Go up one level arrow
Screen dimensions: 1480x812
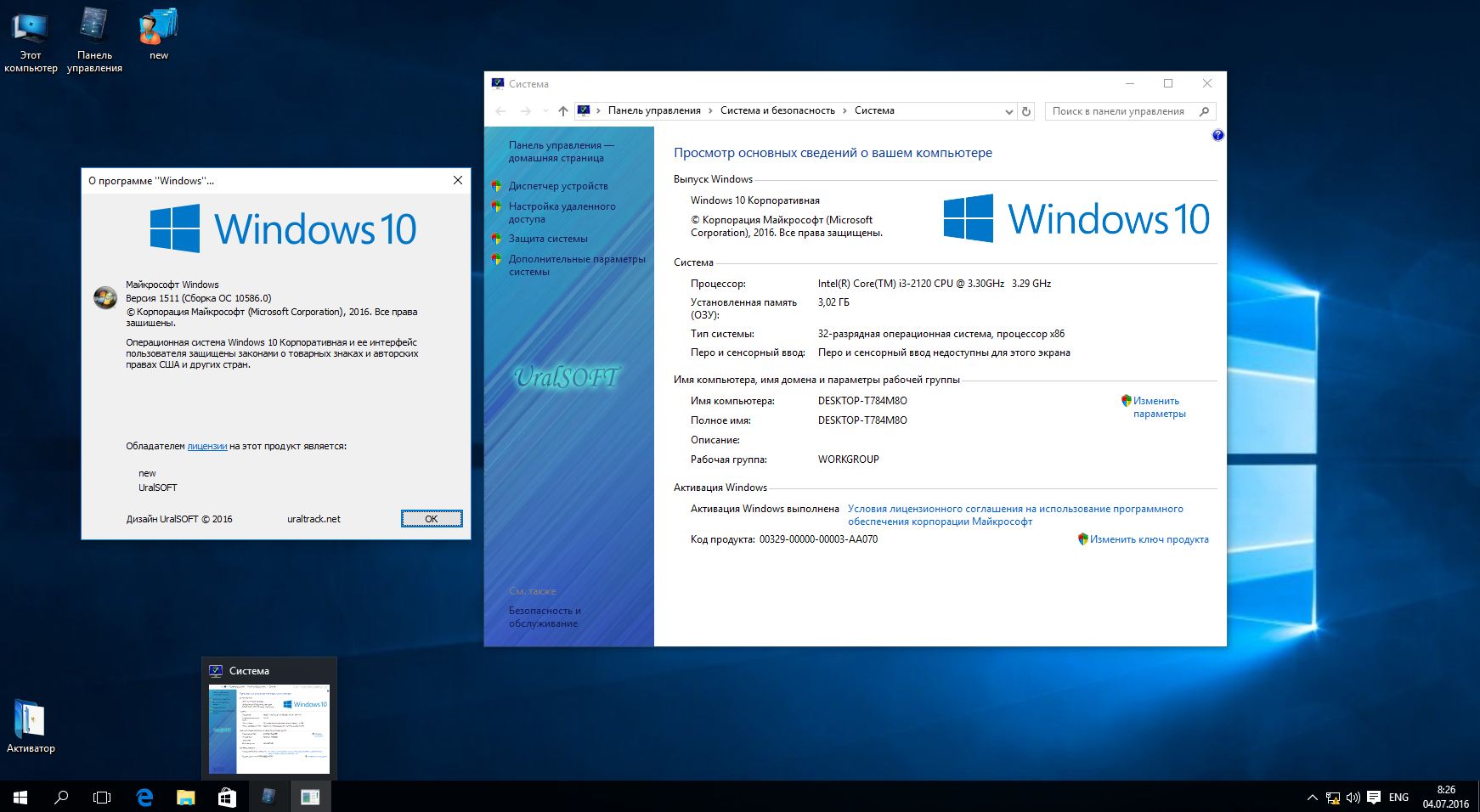coord(562,111)
